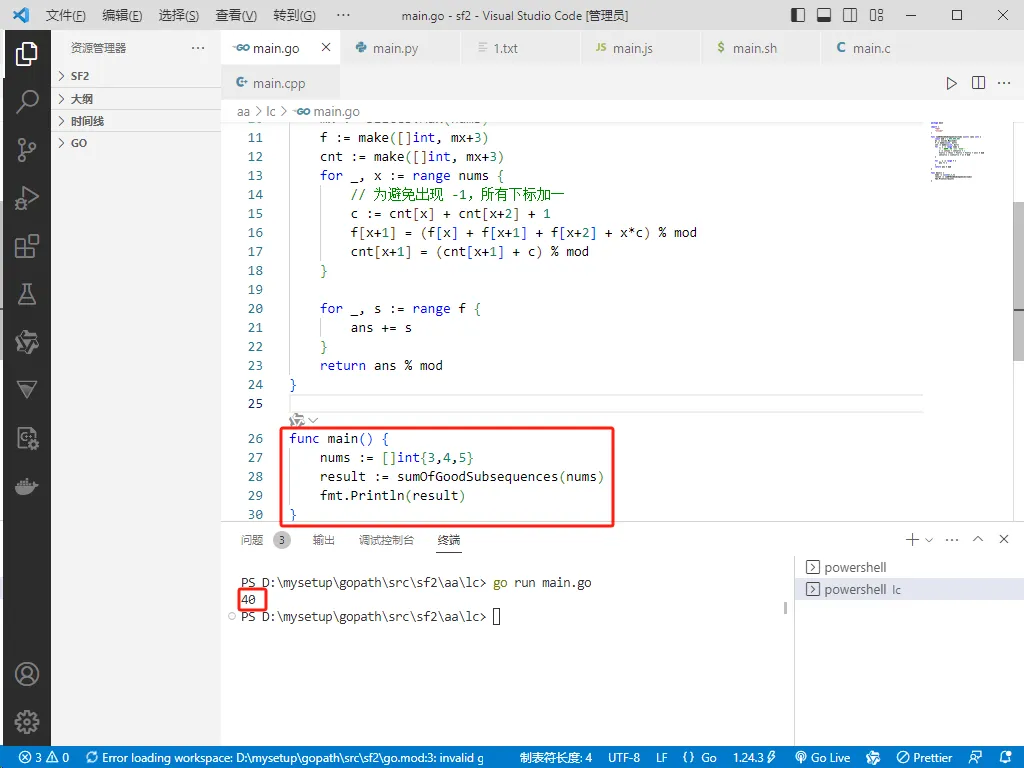Image resolution: width=1024 pixels, height=768 pixels.
Task: Open the 文件(F) menu
Action: tap(65, 15)
